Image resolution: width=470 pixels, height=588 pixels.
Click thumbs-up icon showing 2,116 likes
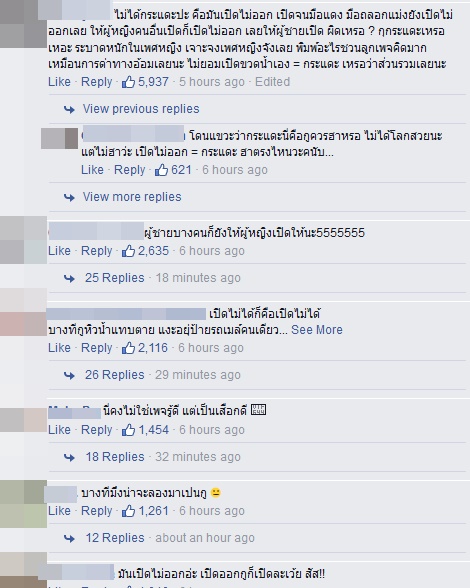point(128,348)
